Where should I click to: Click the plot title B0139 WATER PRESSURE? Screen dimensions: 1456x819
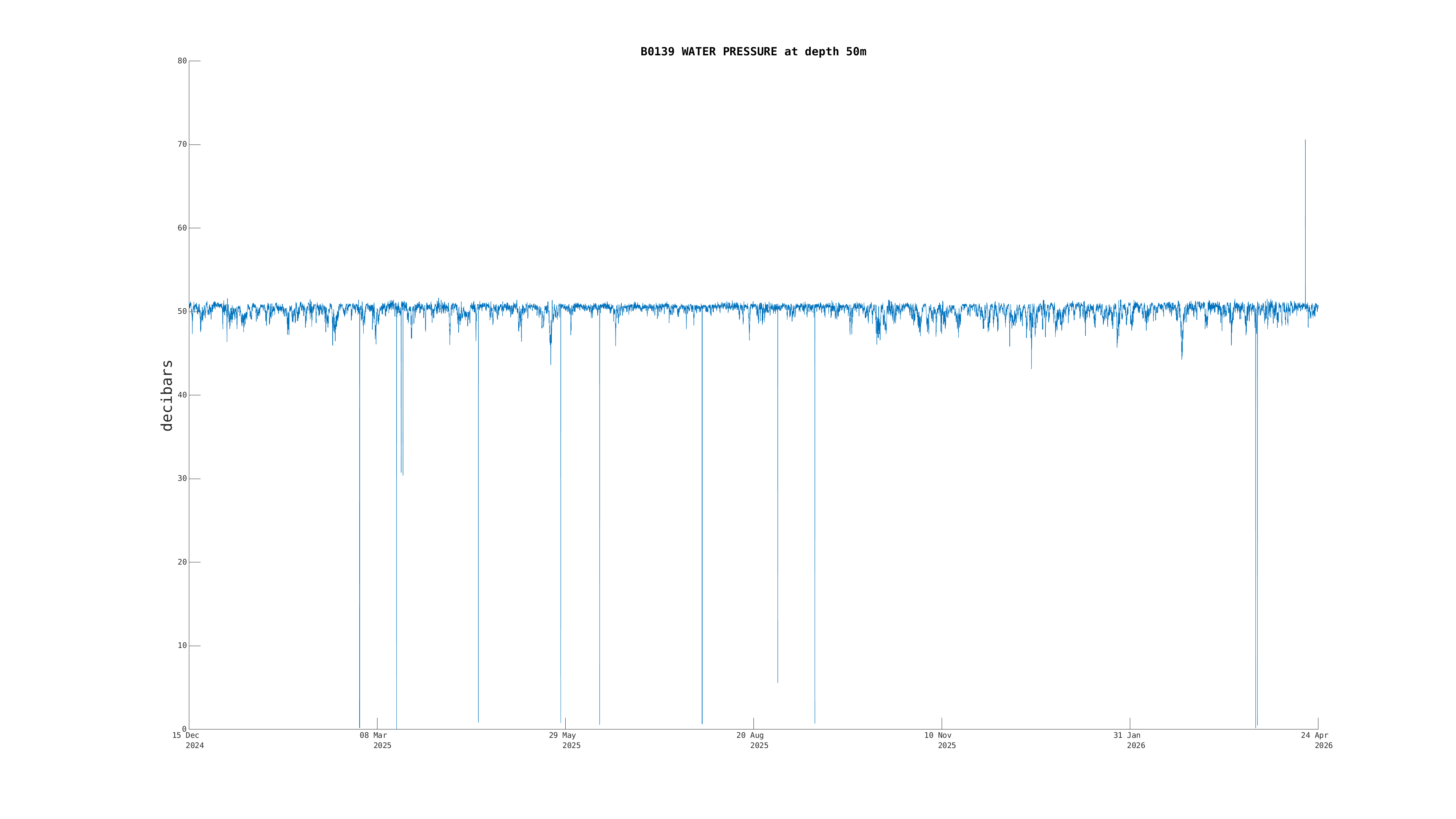click(x=753, y=51)
